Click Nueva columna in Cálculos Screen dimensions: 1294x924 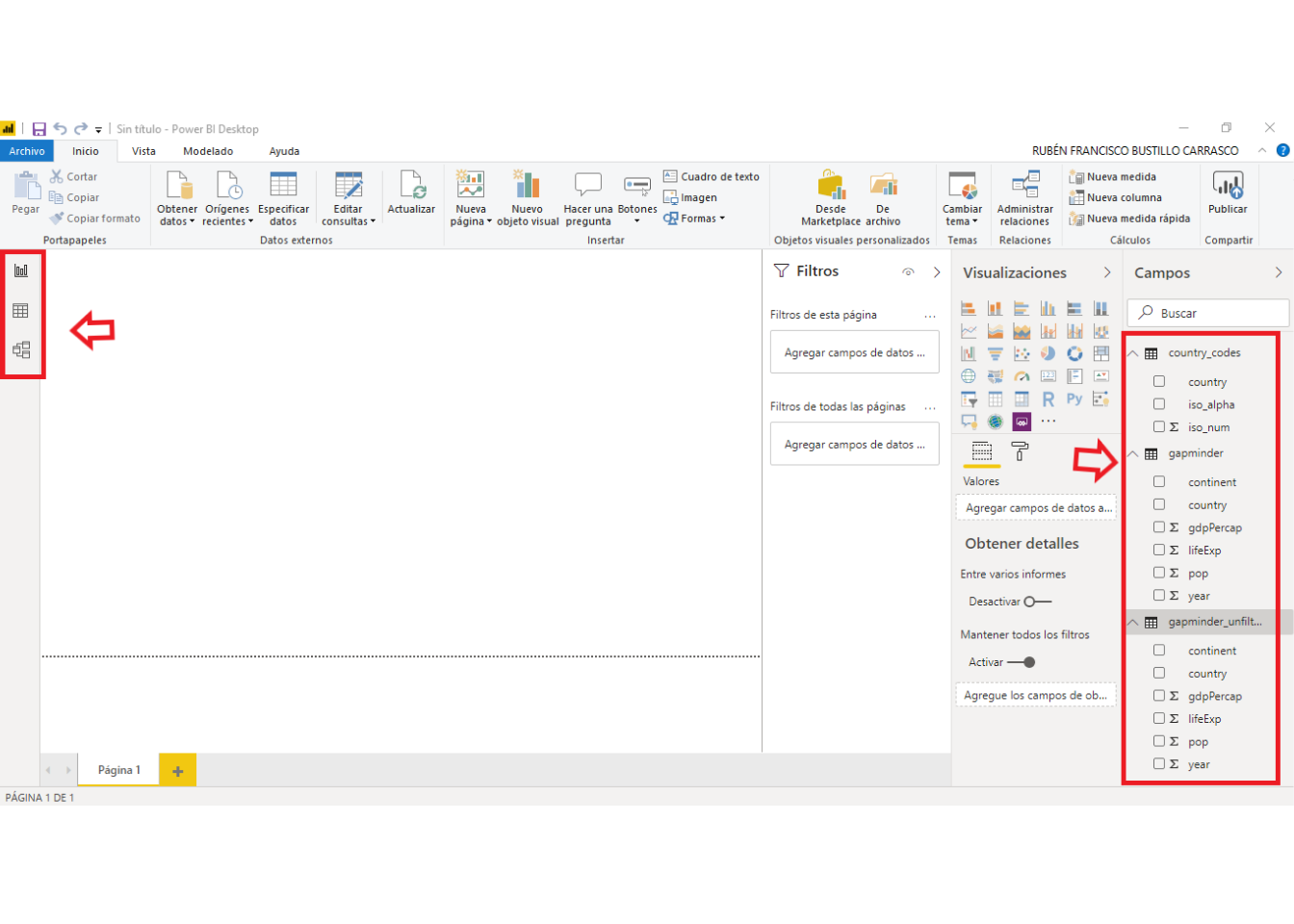(x=1116, y=197)
